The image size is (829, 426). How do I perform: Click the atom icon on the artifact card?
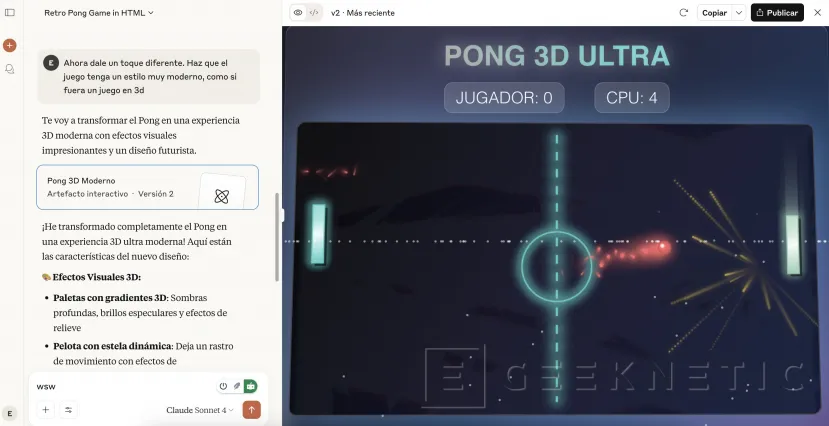pyautogui.click(x=222, y=197)
